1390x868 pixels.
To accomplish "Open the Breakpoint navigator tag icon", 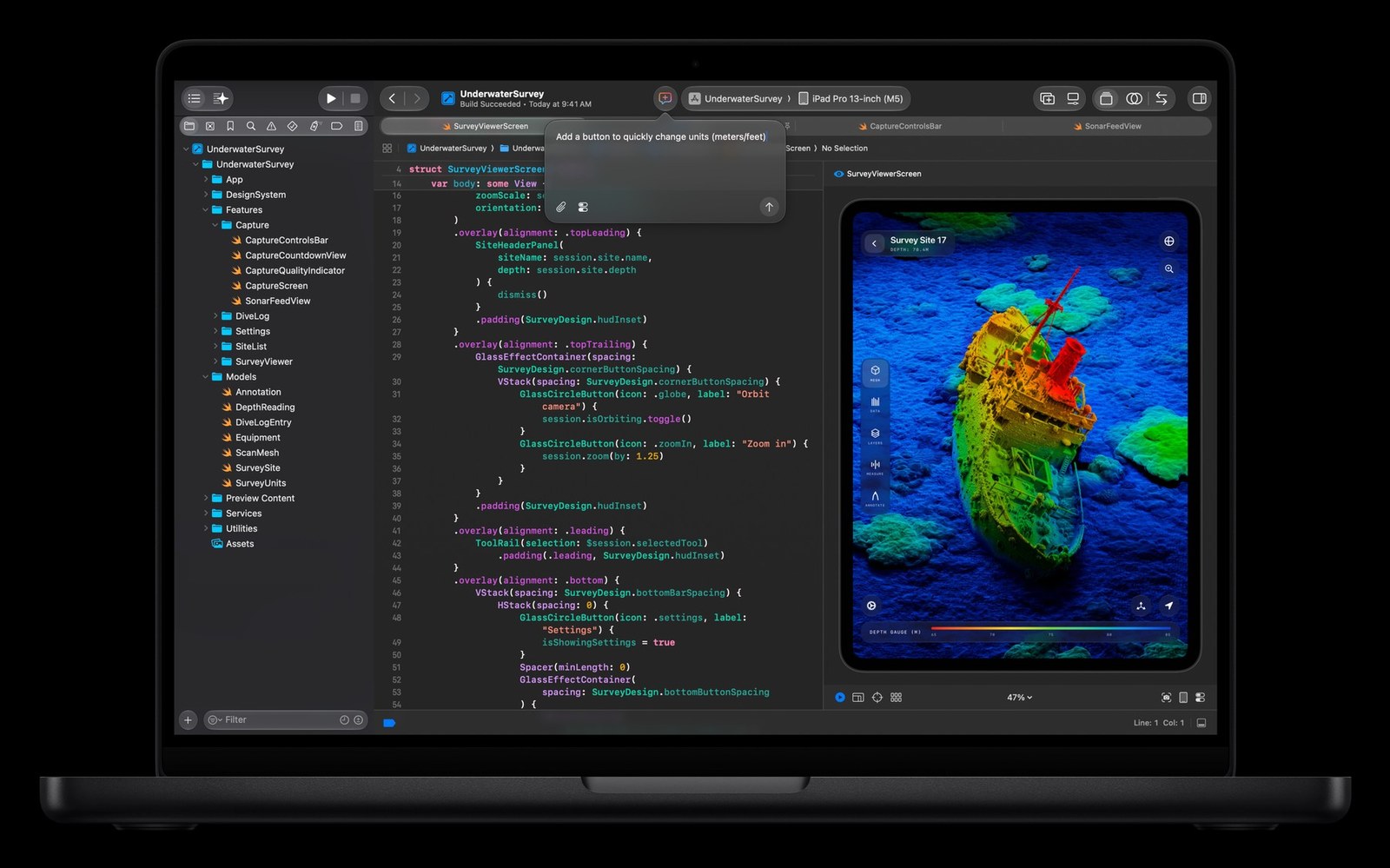I will click(337, 126).
